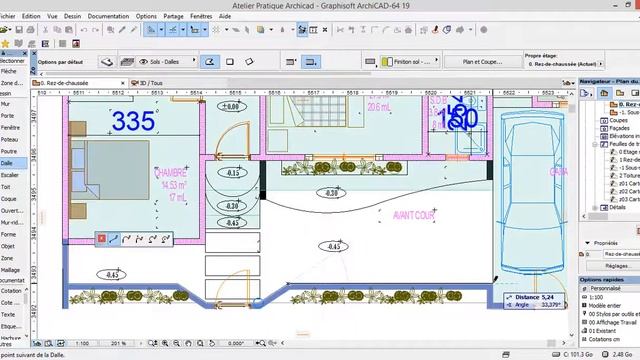Screen dimensions: 640x360
Task: Toggle the eye icon on Sols - Dalles layer
Action: pyautogui.click(x=143, y=62)
